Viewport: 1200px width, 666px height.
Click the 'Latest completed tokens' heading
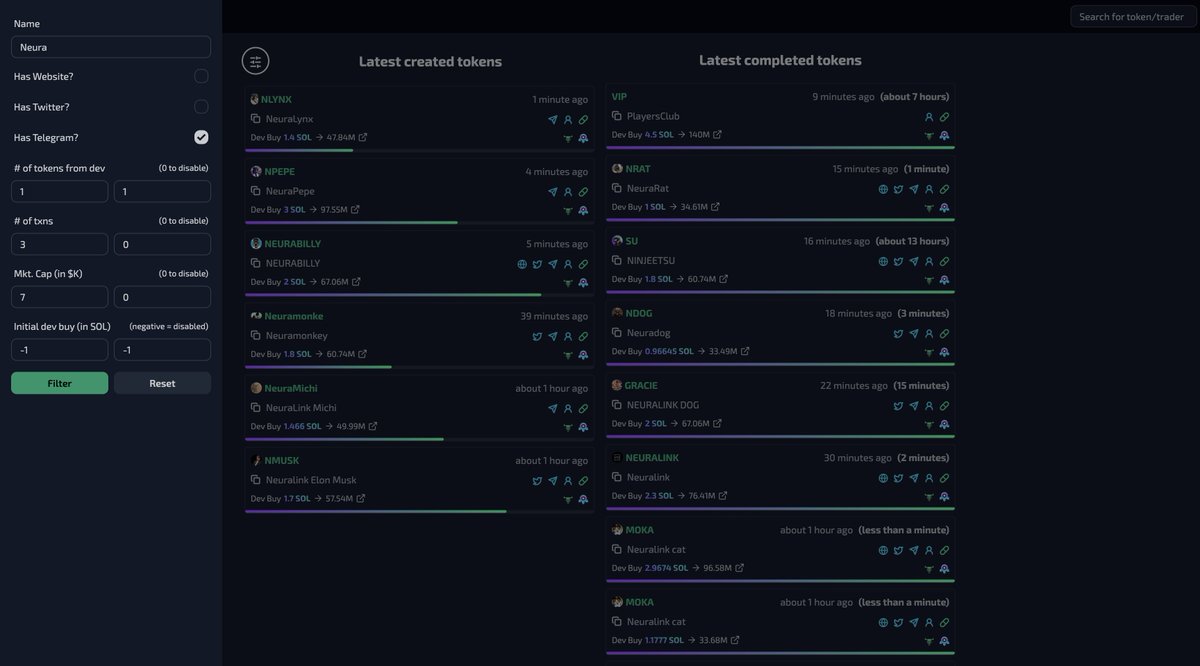(780, 60)
